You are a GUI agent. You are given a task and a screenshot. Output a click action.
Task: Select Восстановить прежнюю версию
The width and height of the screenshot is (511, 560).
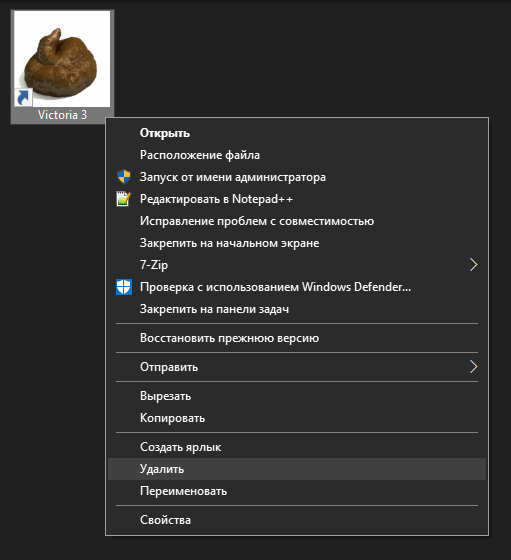(x=297, y=338)
